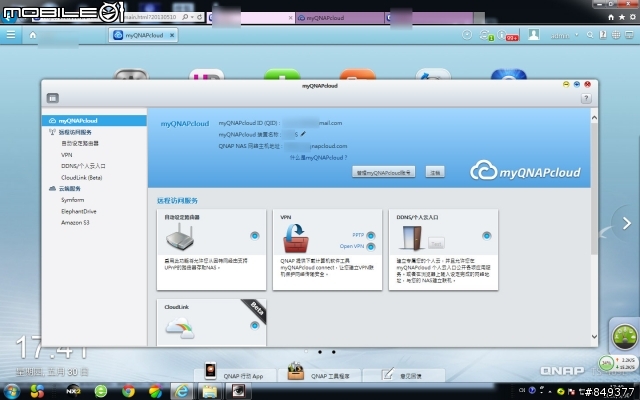Toggle the OpenVPN status switch
This screenshot has height=400, width=640.
tap(371, 247)
